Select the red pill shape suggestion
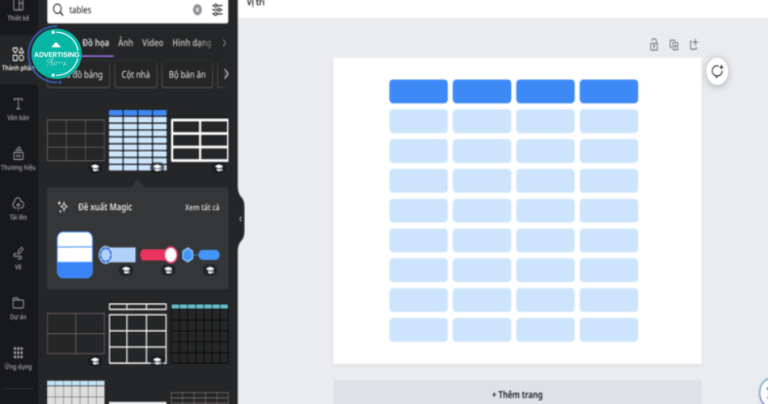Image resolution: width=768 pixels, height=404 pixels. click(x=159, y=255)
